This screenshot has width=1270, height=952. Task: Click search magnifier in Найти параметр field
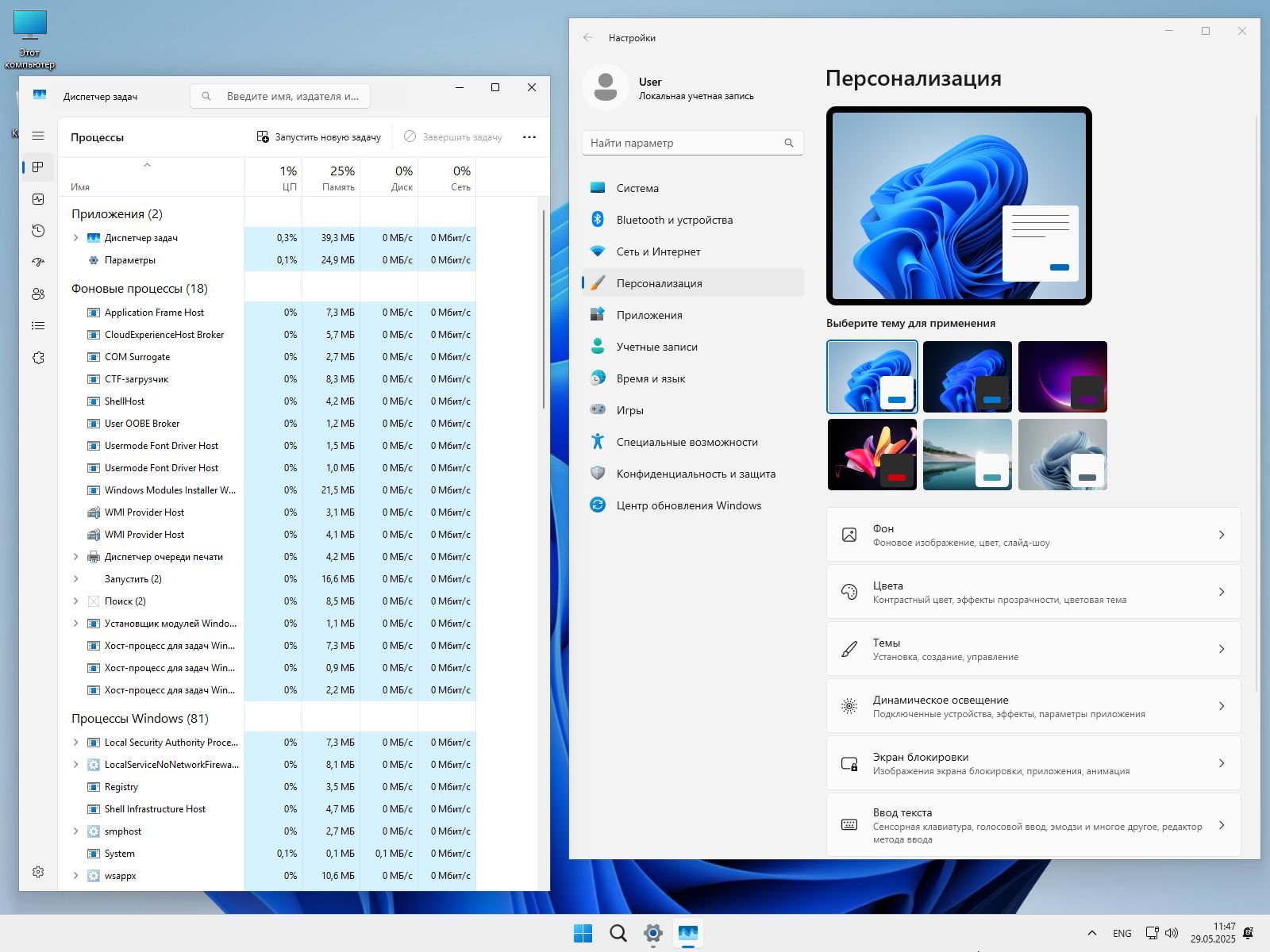click(789, 143)
